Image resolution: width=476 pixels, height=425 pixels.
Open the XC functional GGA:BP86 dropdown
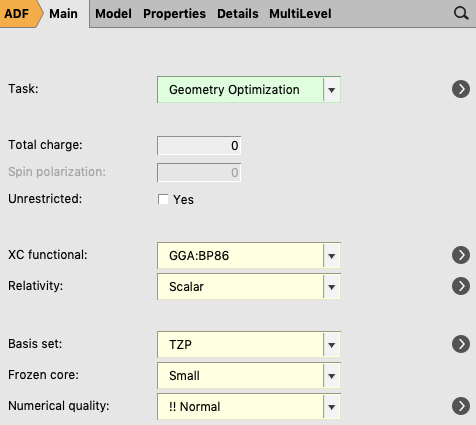[x=249, y=256]
